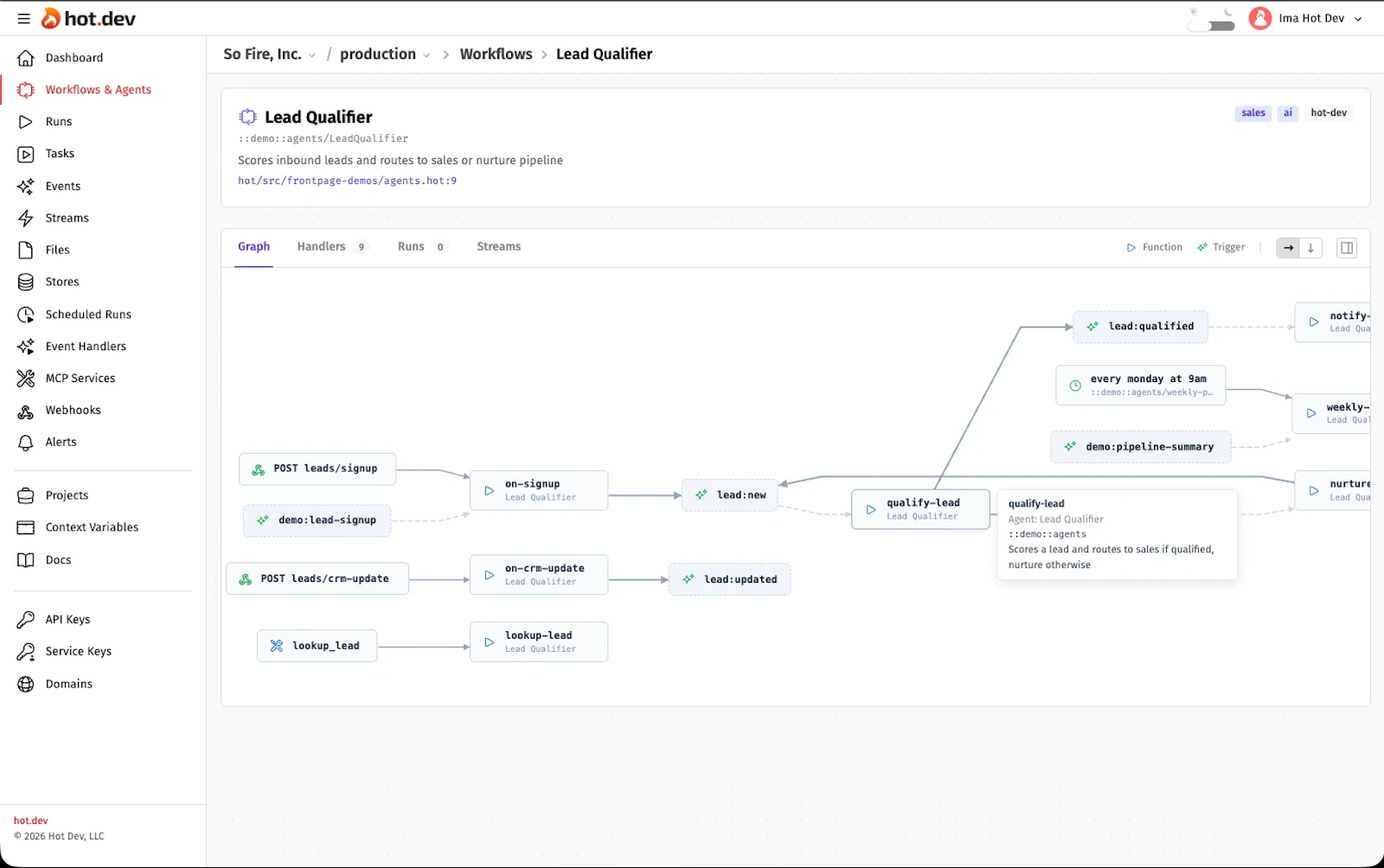Image resolution: width=1384 pixels, height=868 pixels.
Task: Select the lookup-lead function node
Action: click(539, 641)
